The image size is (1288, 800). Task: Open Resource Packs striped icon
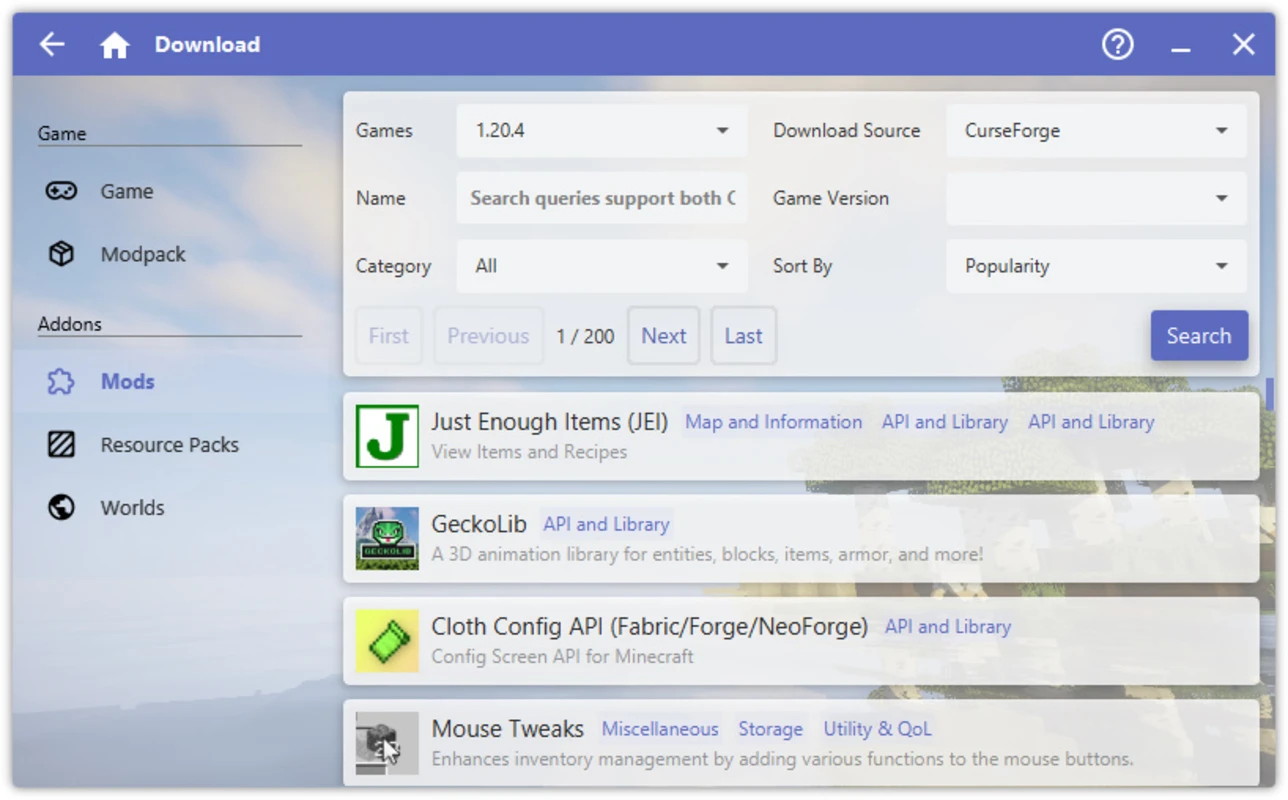pos(62,444)
